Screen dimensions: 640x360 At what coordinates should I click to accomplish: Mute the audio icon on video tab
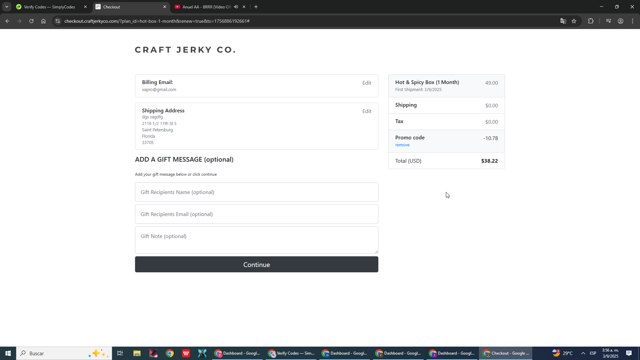coord(236,7)
